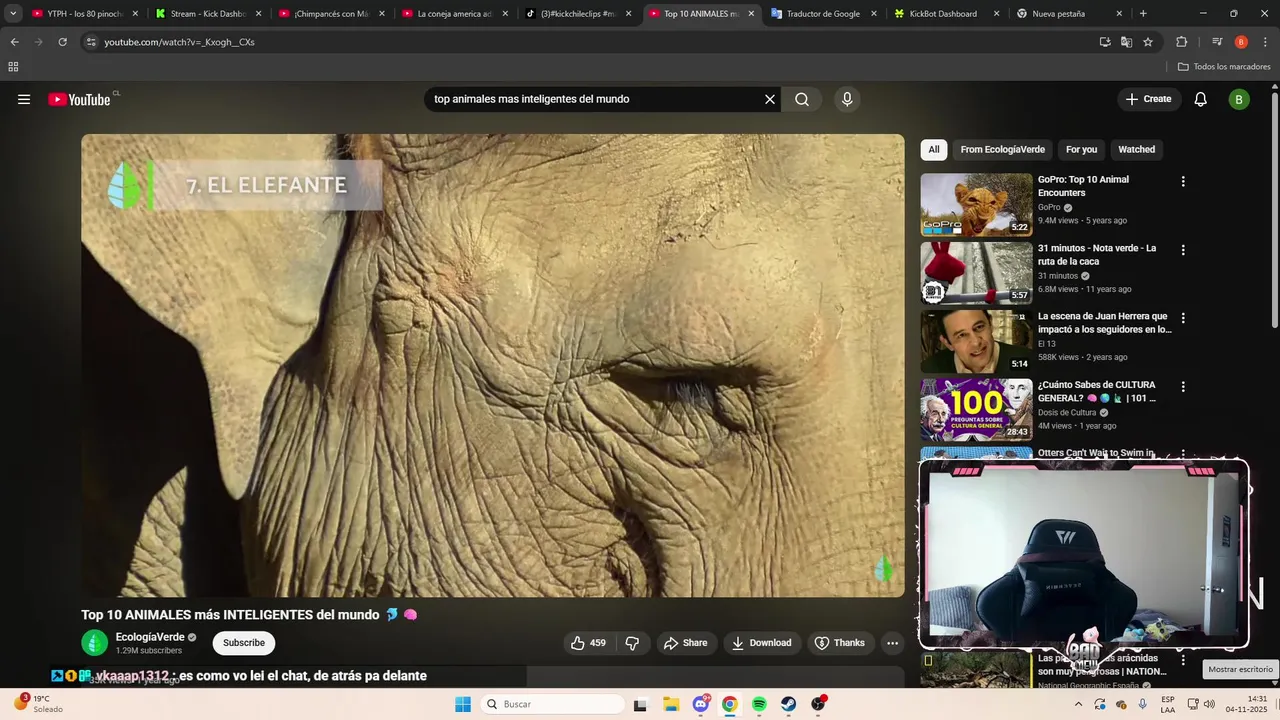Install app icon in address bar
The width and height of the screenshot is (1280, 720).
click(1105, 42)
